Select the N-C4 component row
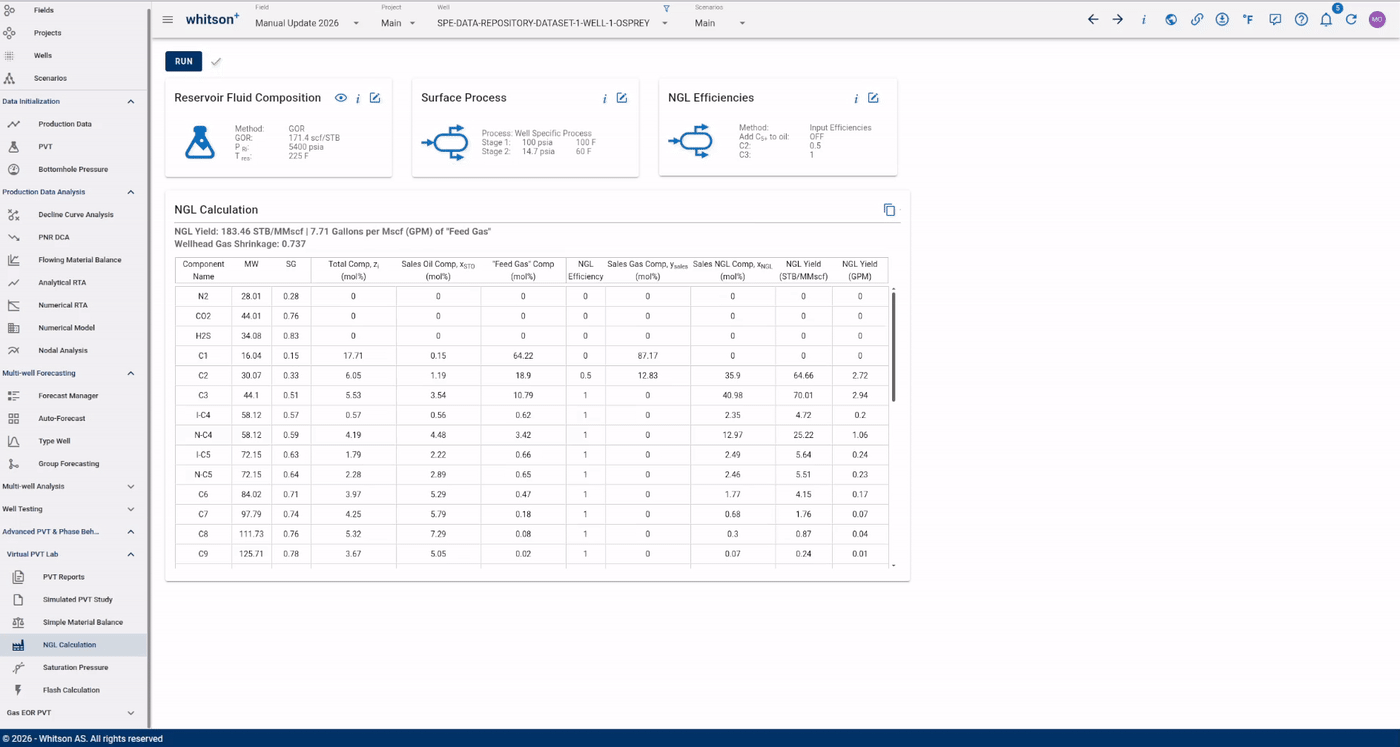The image size is (1400, 747). click(531, 435)
